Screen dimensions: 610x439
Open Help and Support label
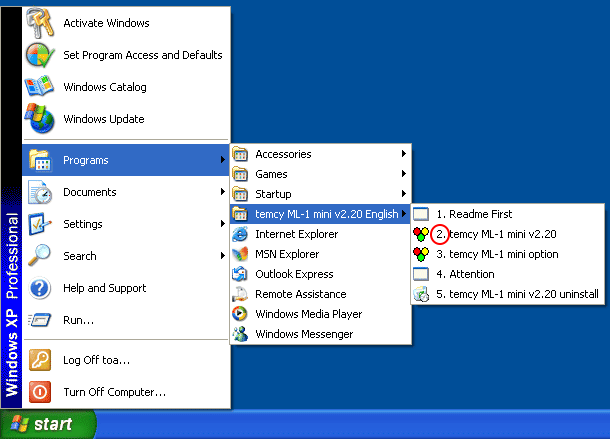click(x=105, y=288)
